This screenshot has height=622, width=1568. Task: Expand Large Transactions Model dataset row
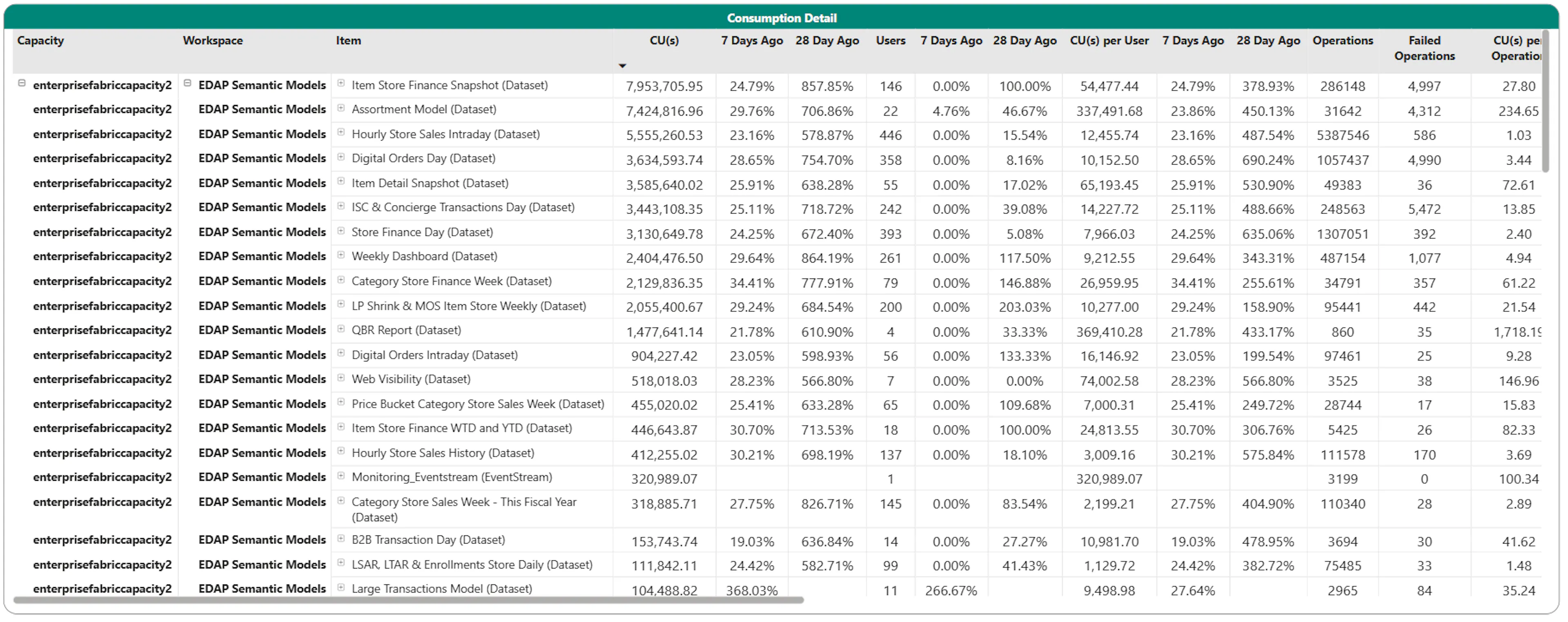point(341,588)
